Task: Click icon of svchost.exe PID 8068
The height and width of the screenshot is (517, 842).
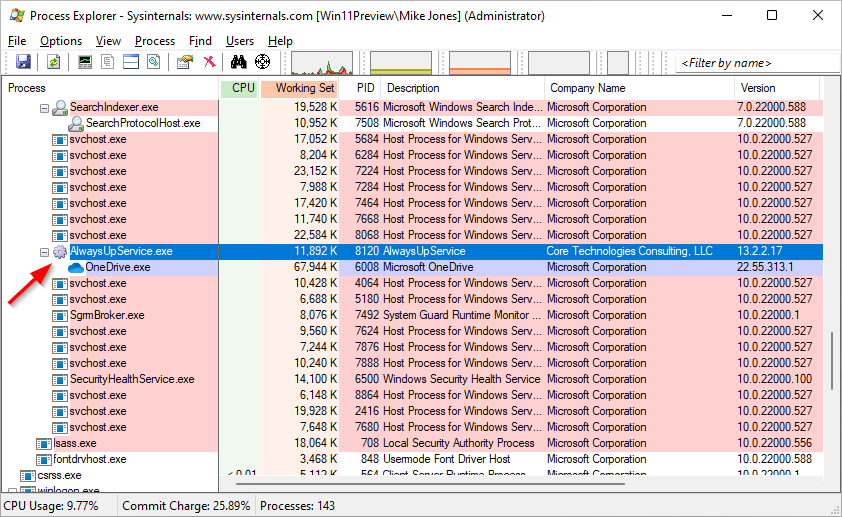Action: 60,236
